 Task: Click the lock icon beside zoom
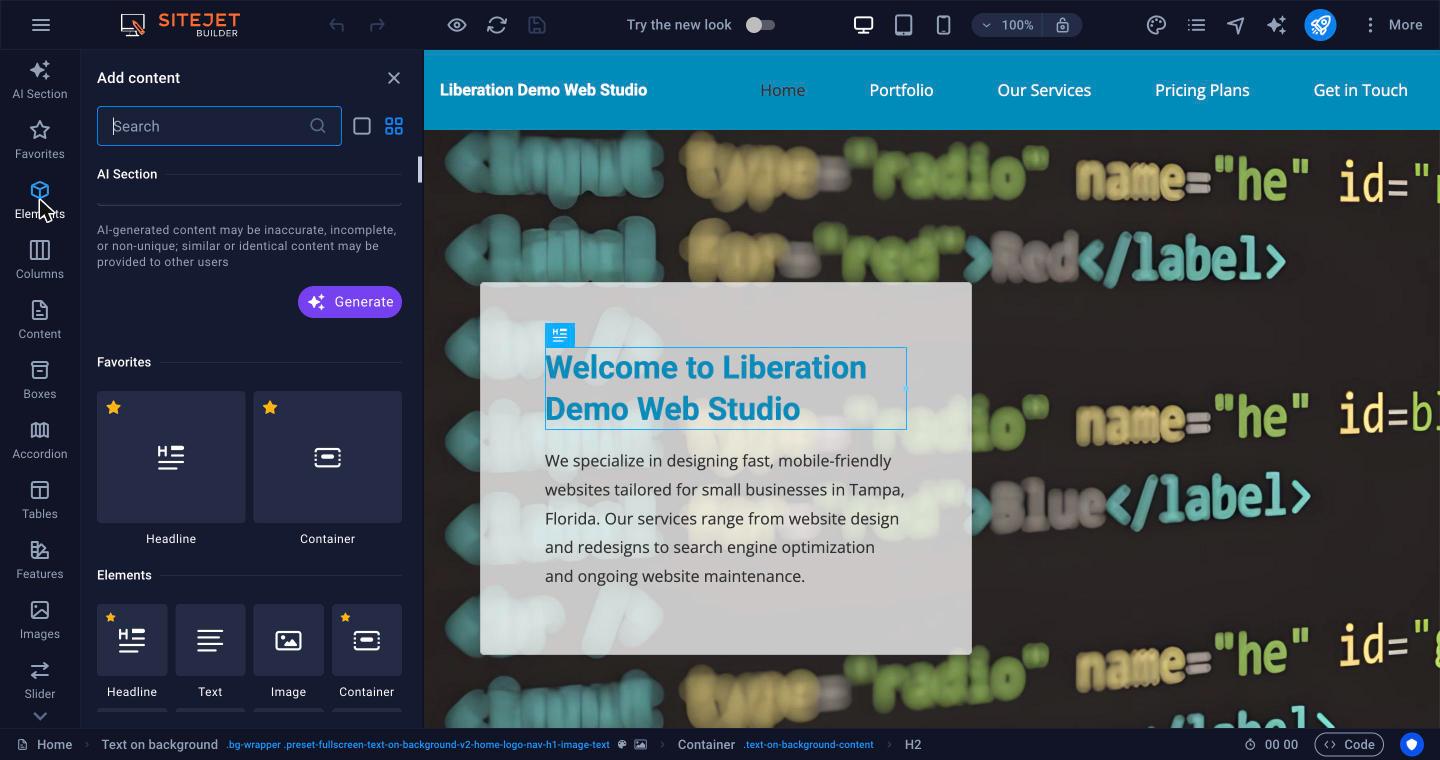[x=1063, y=25]
